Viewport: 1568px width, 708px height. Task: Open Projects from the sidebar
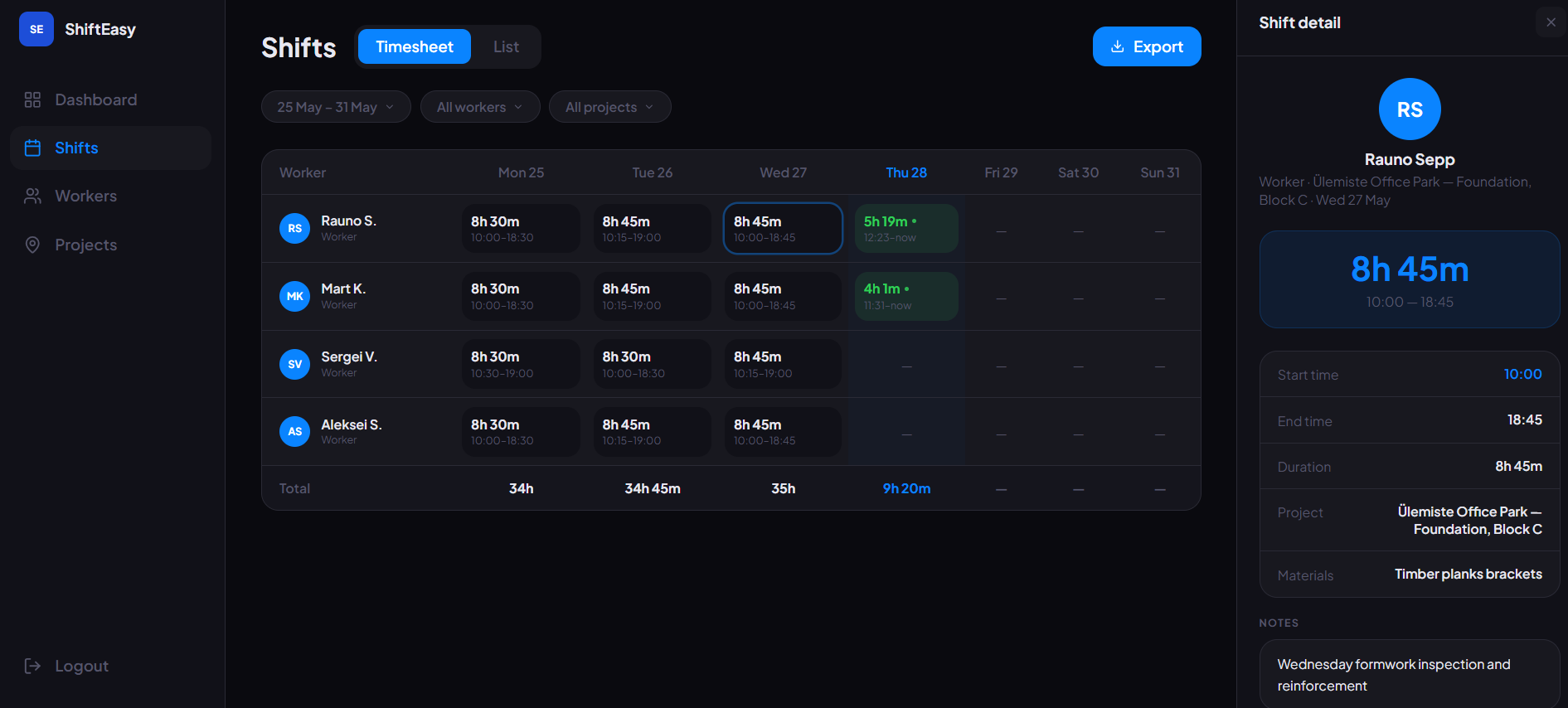click(110, 245)
